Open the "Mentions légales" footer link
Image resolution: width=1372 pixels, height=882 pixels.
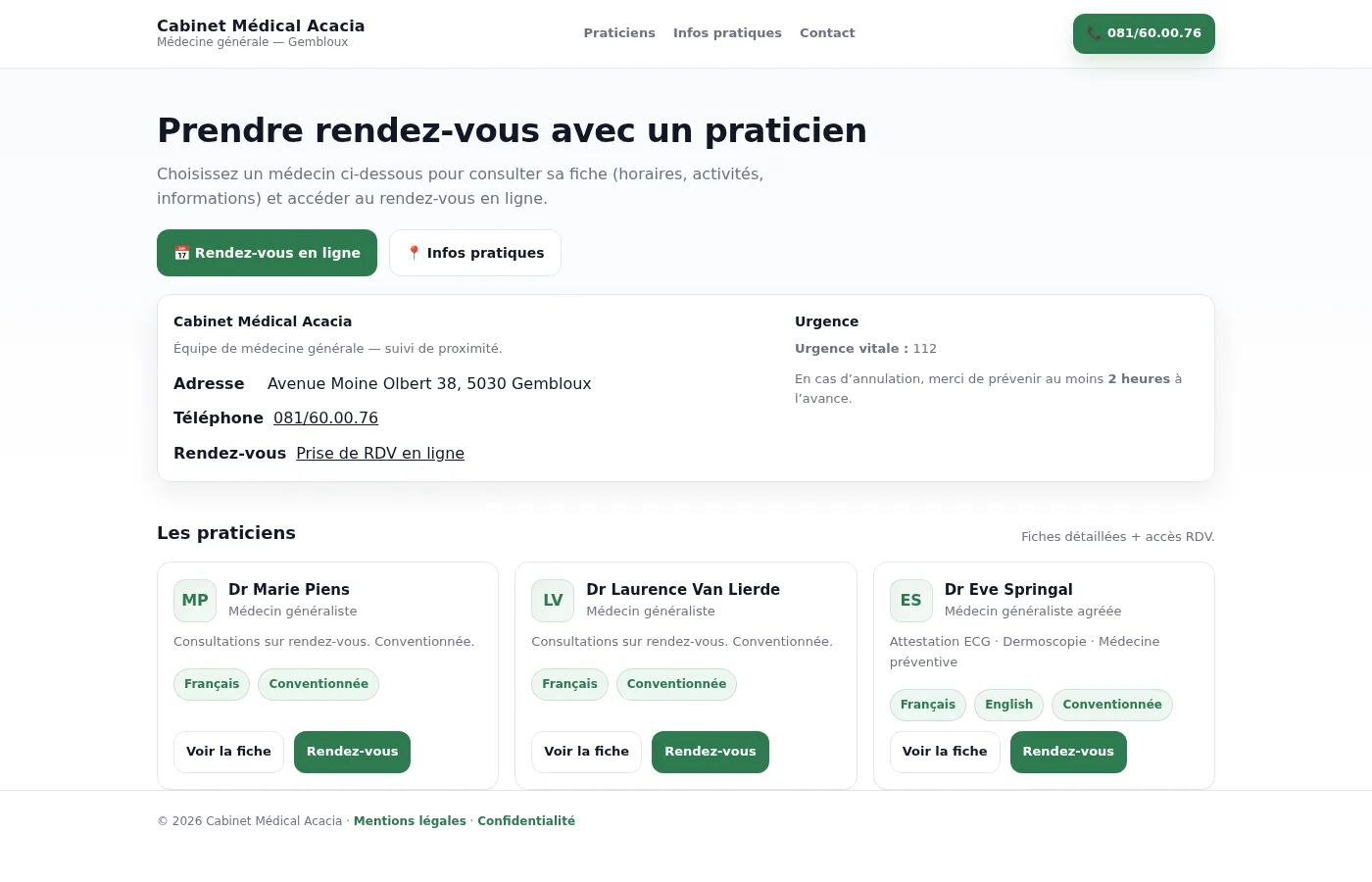click(x=410, y=821)
